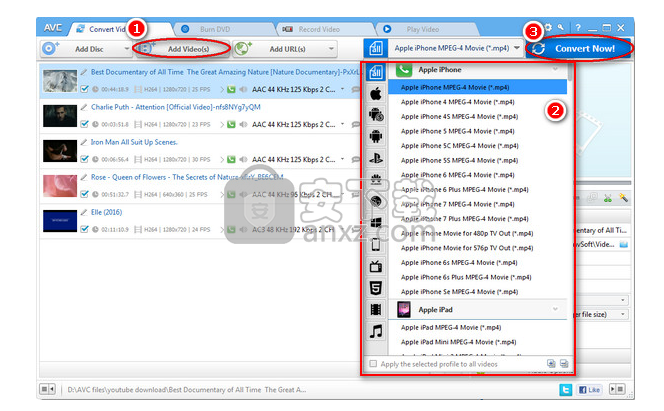Enable Apply the selected profile to all videos
The image size is (664, 411).
(x=373, y=364)
